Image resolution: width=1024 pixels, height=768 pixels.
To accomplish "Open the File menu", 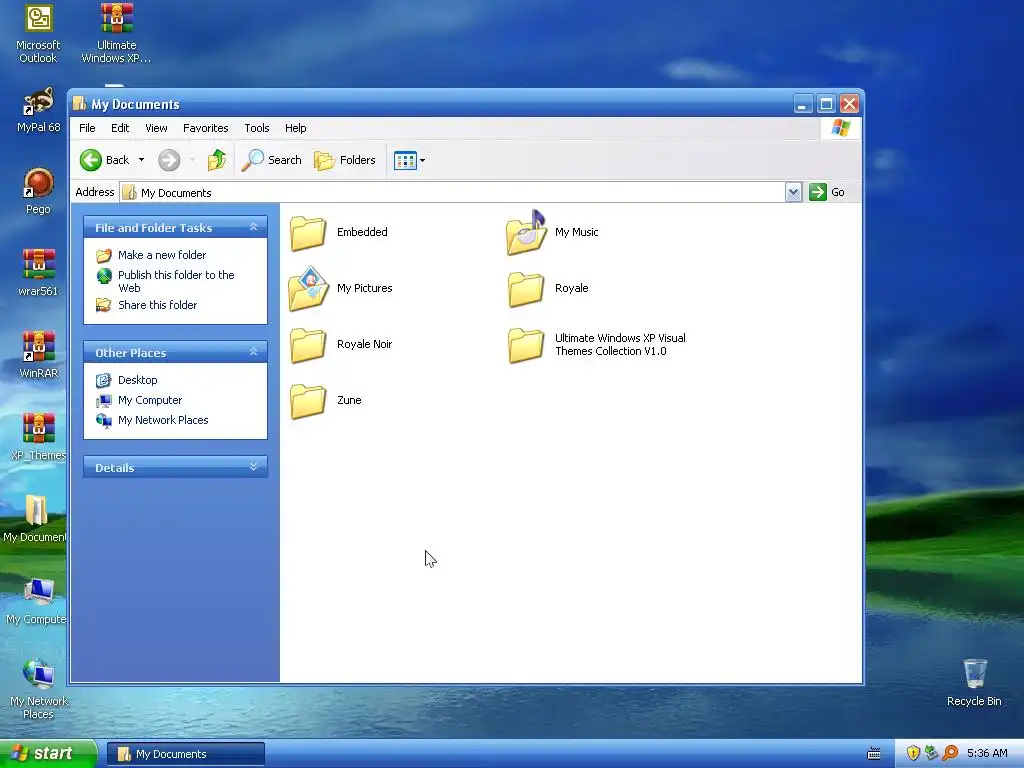I will (x=87, y=128).
